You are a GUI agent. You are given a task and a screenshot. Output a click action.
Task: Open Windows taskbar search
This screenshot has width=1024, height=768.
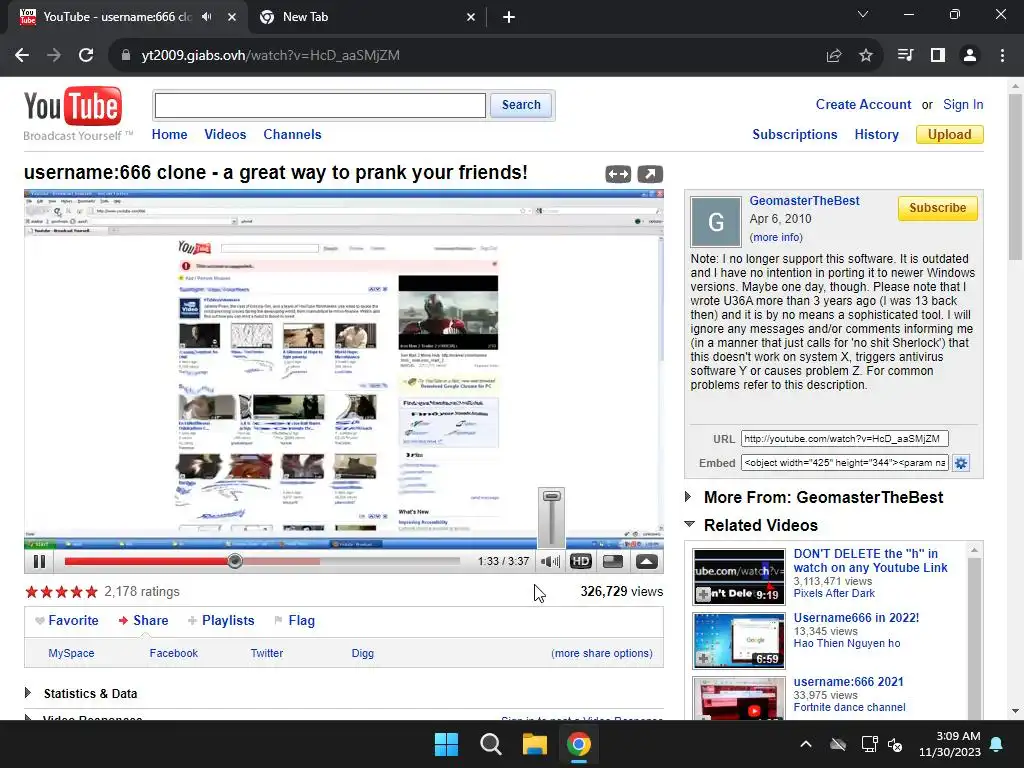coord(490,744)
